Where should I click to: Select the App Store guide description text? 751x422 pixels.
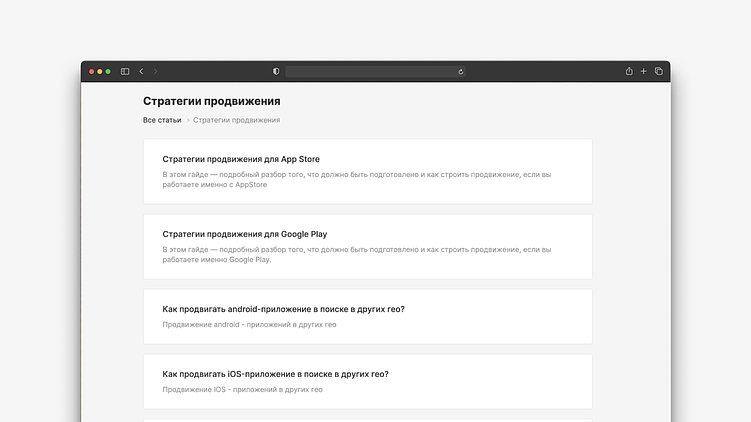tap(357, 179)
